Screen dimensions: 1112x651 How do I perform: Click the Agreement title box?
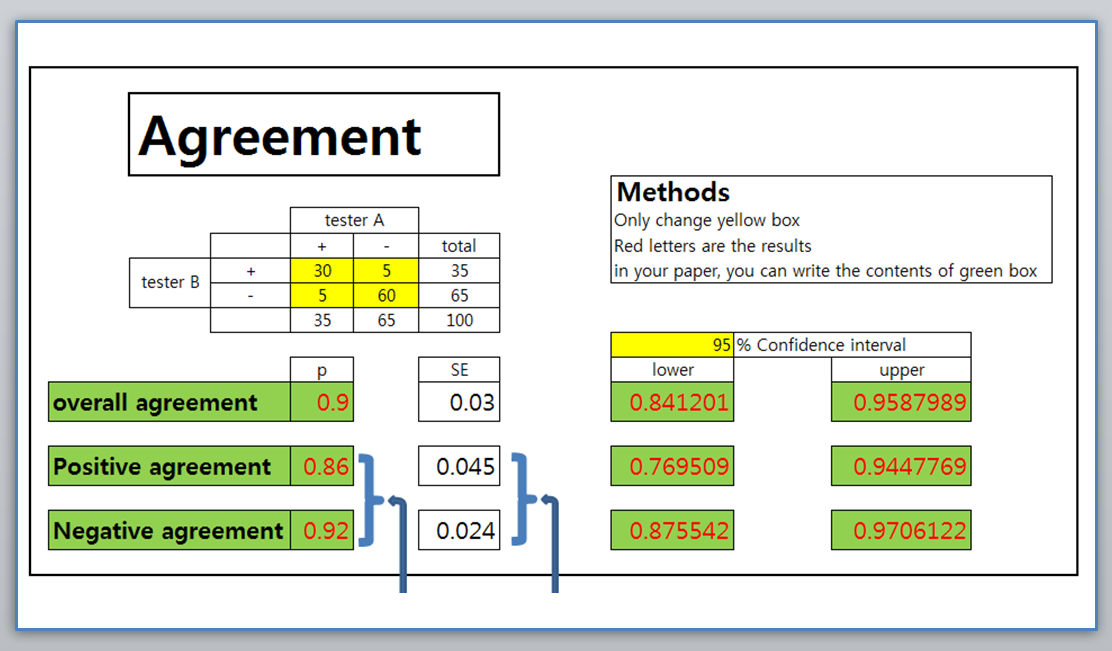point(313,133)
